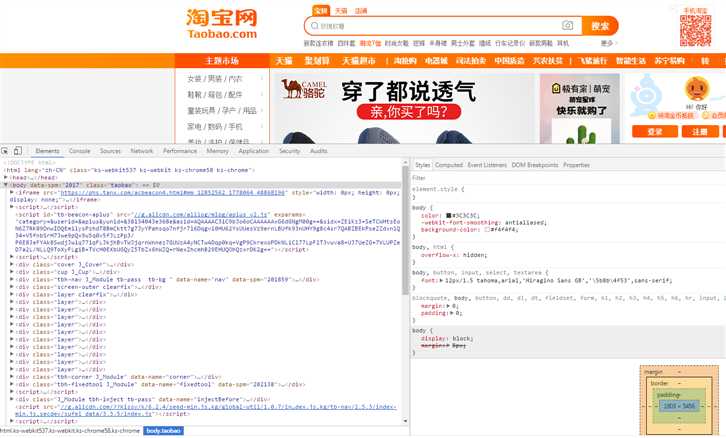The image size is (726, 438).
Task: Open the Sources tab
Action: 110,151
